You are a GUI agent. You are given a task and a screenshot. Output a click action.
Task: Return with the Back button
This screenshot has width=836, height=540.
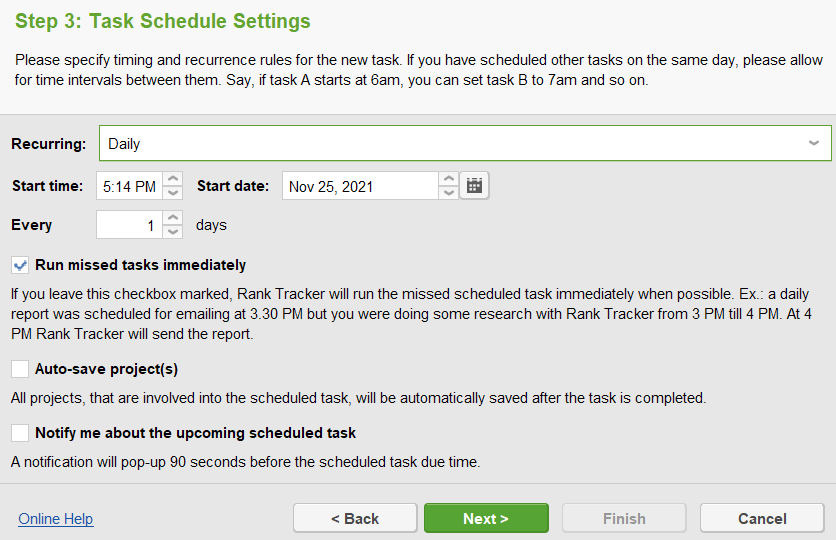click(355, 518)
